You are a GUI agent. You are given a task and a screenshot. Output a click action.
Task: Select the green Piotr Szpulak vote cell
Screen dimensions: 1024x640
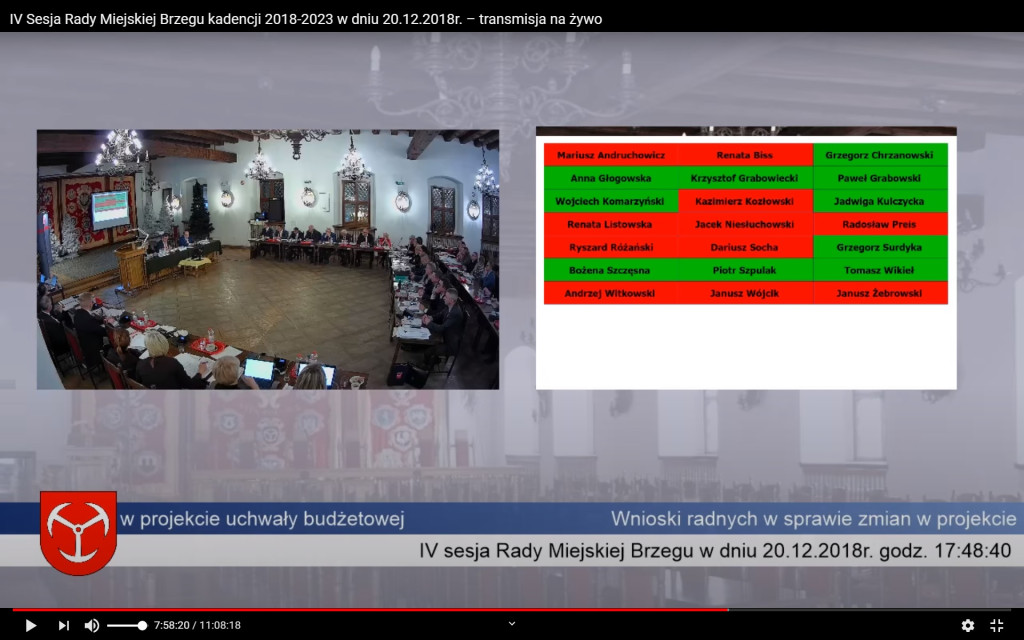point(746,270)
